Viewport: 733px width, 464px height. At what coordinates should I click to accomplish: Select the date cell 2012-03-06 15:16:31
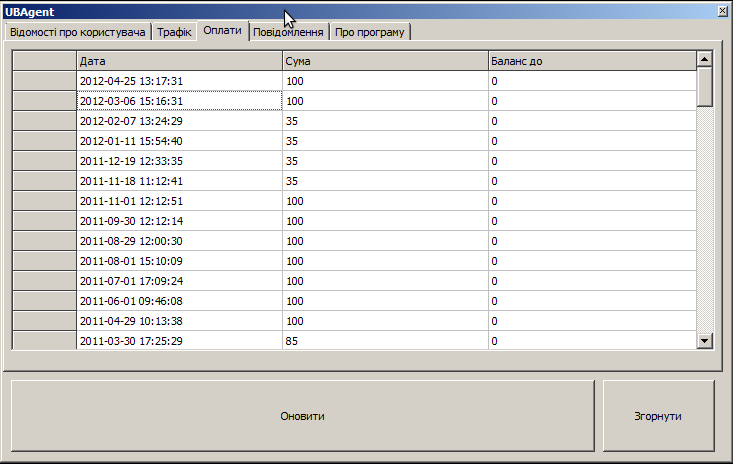click(x=180, y=101)
